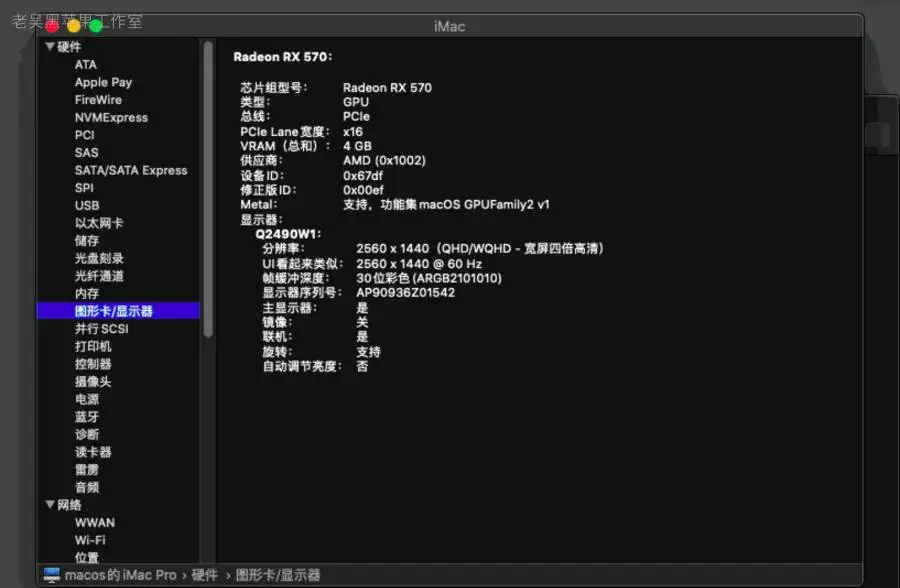
Task: Choose the 读卡器 entry
Action: [x=93, y=452]
